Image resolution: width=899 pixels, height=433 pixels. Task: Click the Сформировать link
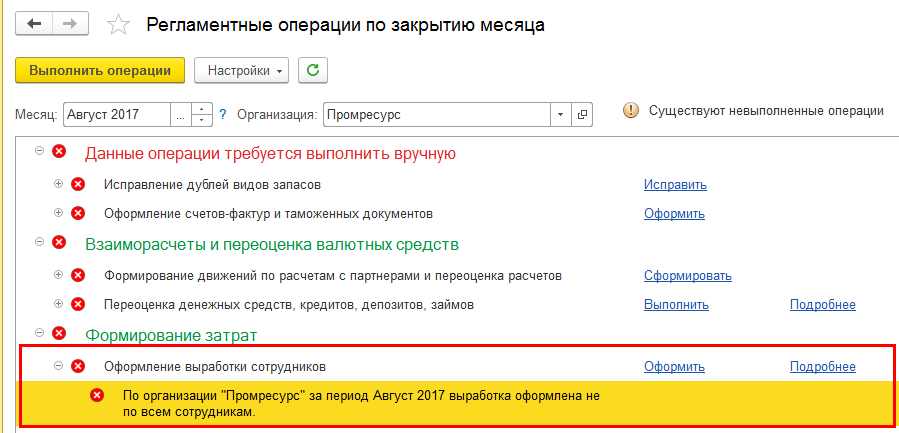[x=687, y=275]
